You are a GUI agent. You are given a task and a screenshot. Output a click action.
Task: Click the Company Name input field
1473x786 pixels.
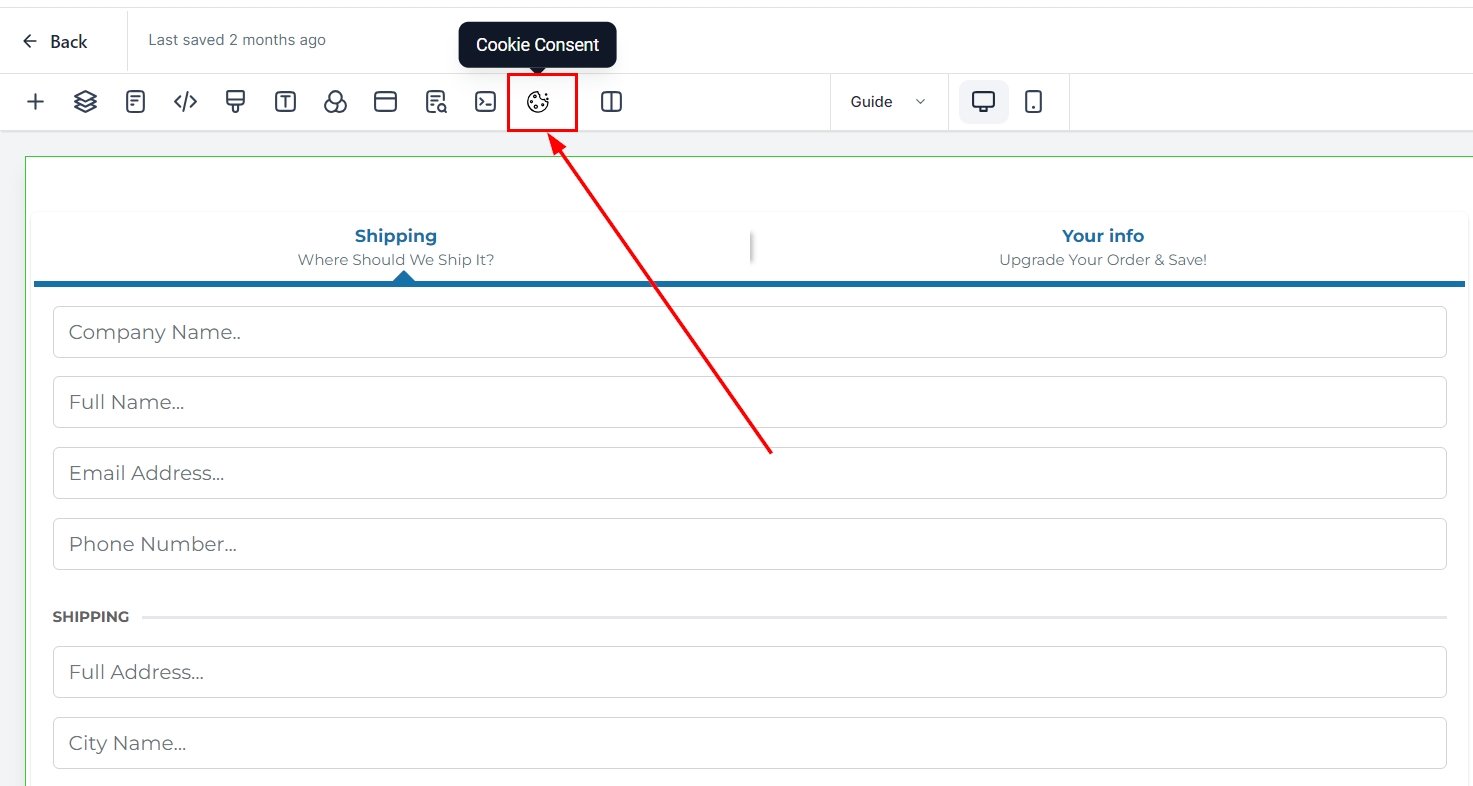[749, 332]
